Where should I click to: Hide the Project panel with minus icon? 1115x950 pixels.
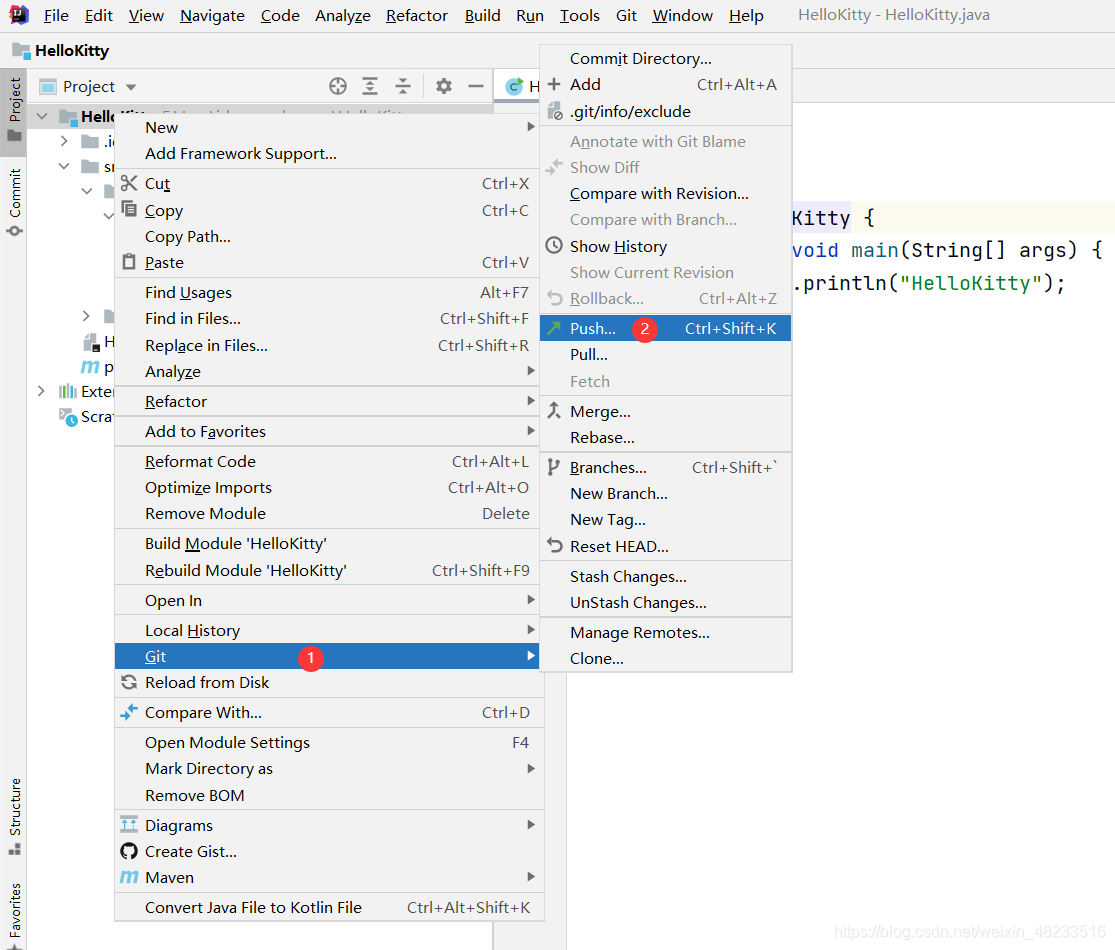tap(476, 86)
